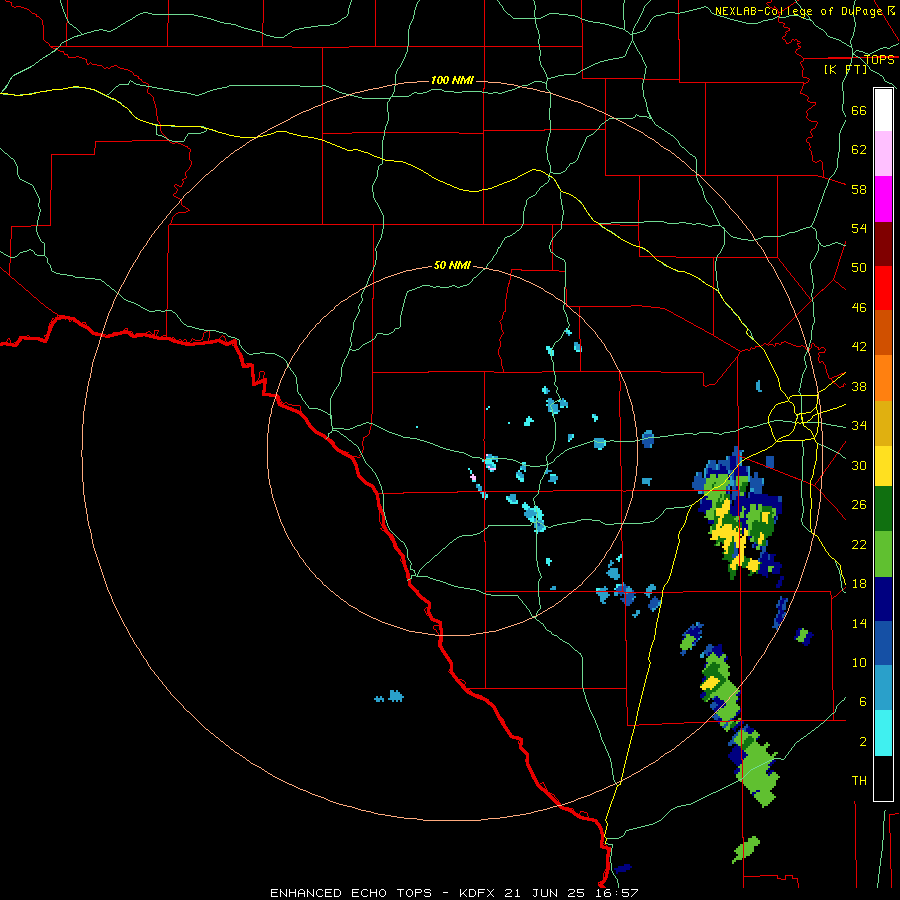Click the mustard gold legend swatch
Viewport: 900px width, 900px height.
click(x=883, y=423)
